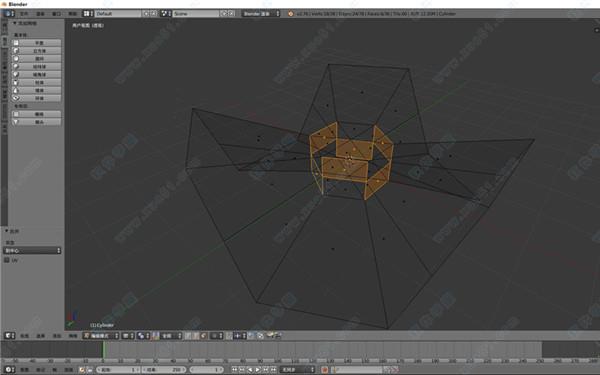
Task: Delete the Default screen layout
Action: [153, 13]
